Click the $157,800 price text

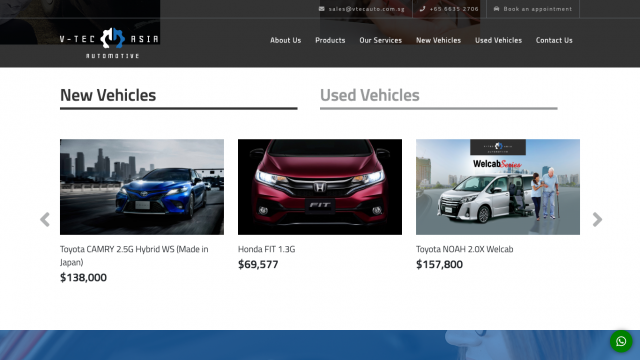439,264
